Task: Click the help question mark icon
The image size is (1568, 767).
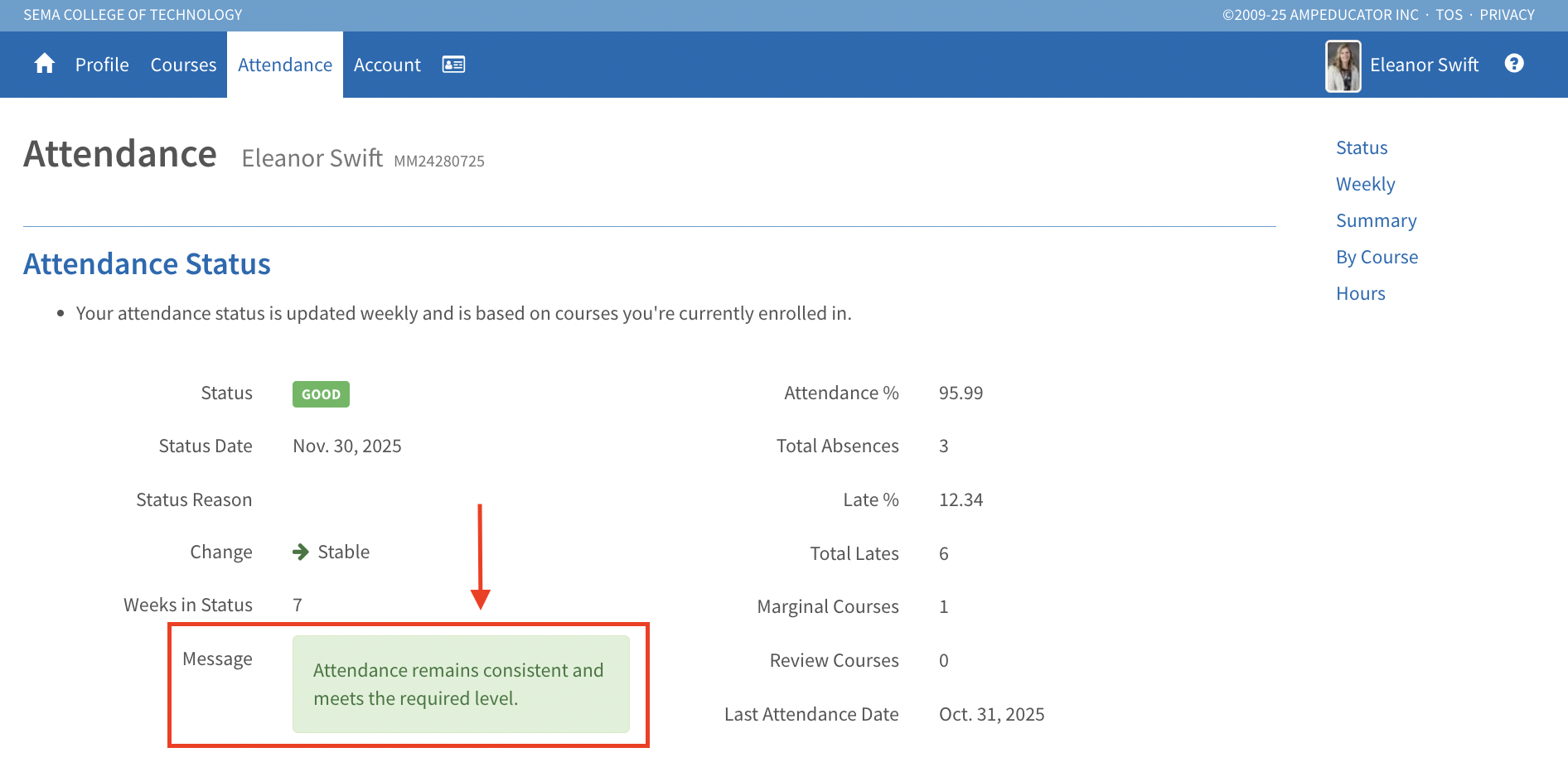Action: coord(1514,64)
